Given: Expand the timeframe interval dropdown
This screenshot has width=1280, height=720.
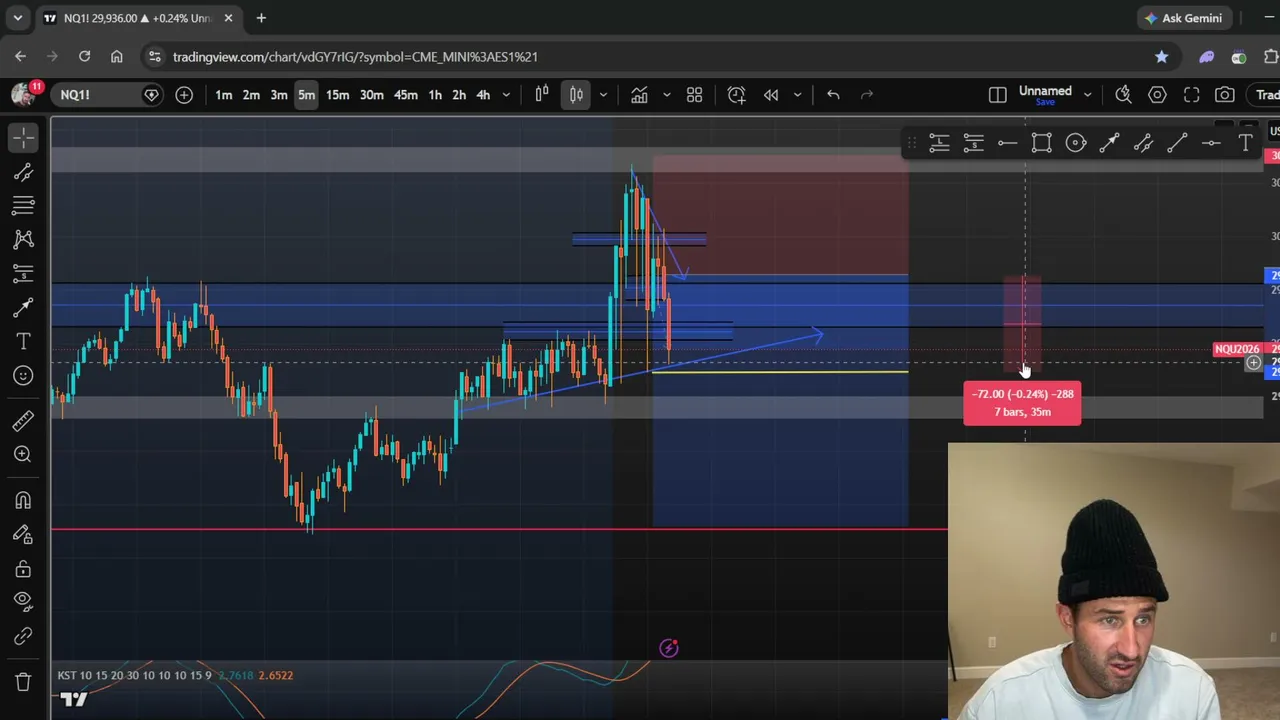Looking at the screenshot, I should coord(506,95).
